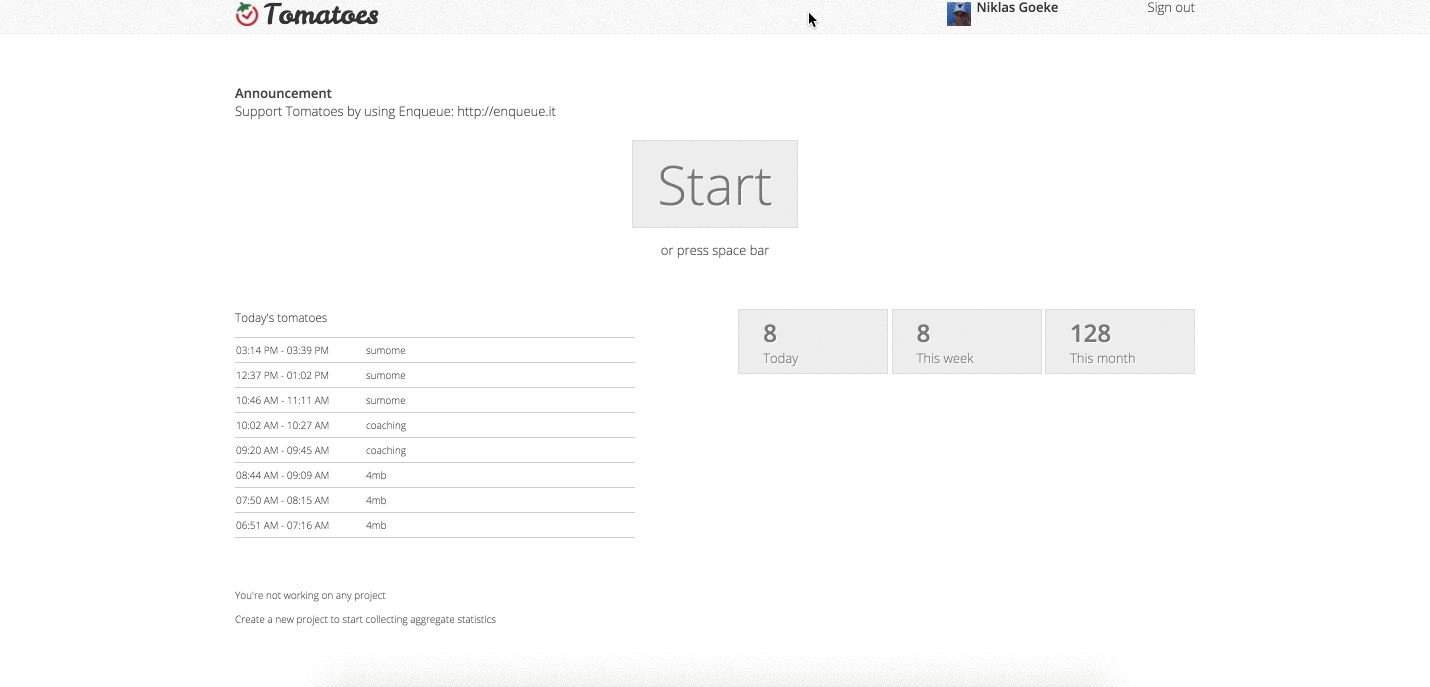Click the 4mb tag in the 08:44 AM row

tap(376, 476)
